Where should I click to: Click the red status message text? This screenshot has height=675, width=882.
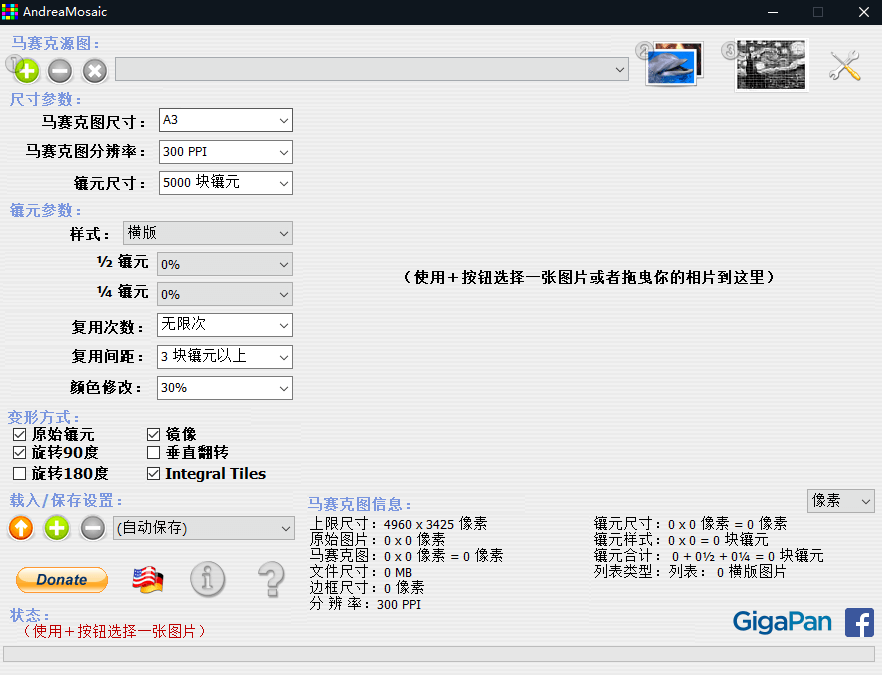pyautogui.click(x=114, y=631)
